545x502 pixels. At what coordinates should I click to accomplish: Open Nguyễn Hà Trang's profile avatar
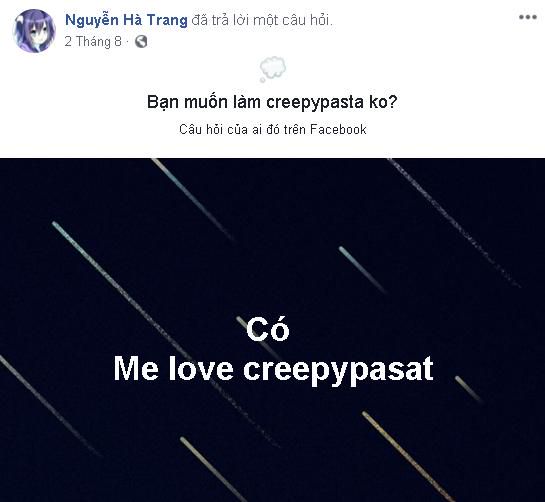(x=34, y=31)
